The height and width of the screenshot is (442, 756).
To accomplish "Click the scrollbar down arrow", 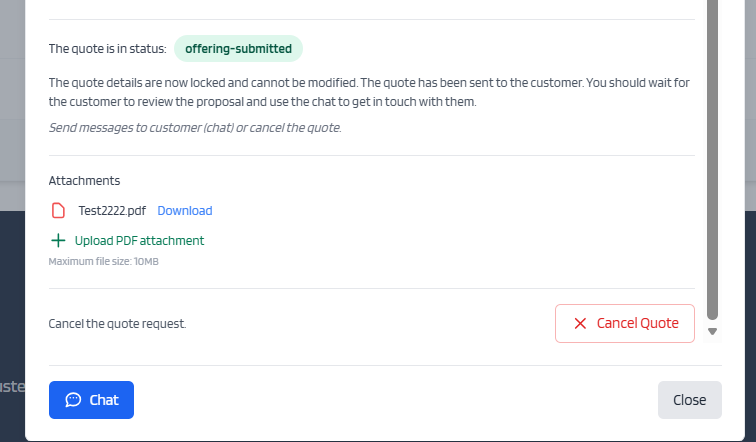I will (712, 332).
